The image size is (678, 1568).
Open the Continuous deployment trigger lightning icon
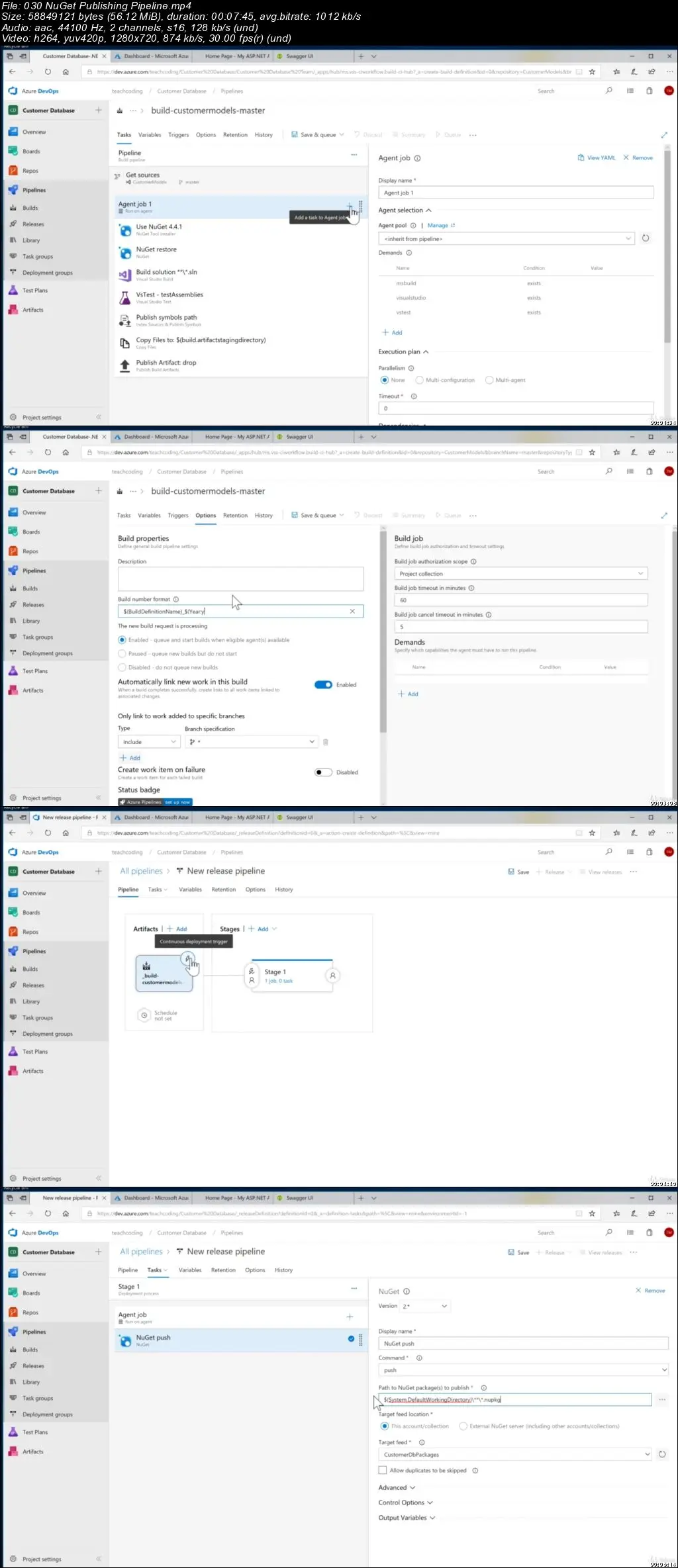point(188,958)
